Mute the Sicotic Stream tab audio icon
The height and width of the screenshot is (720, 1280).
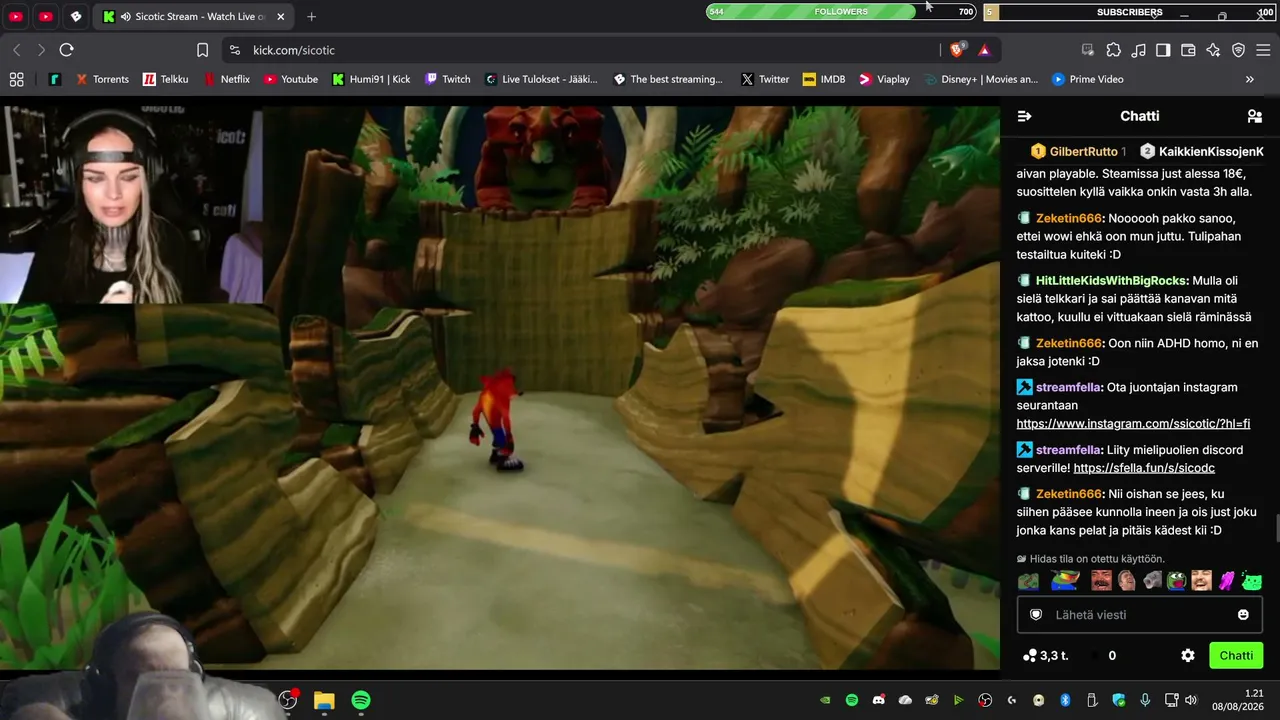[124, 17]
